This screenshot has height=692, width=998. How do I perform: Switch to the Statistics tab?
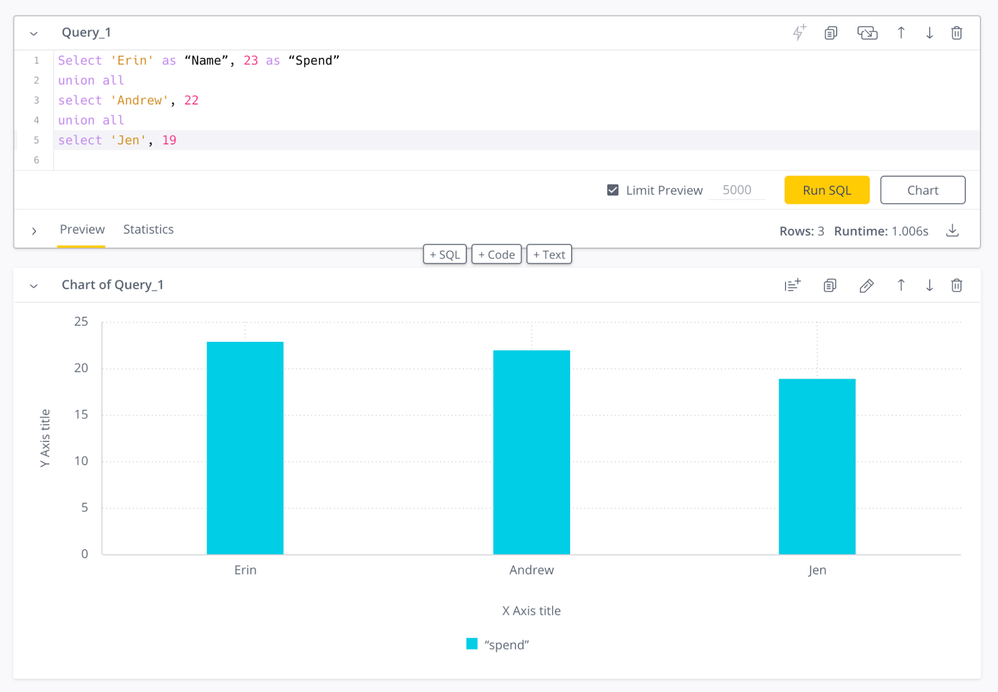point(148,230)
